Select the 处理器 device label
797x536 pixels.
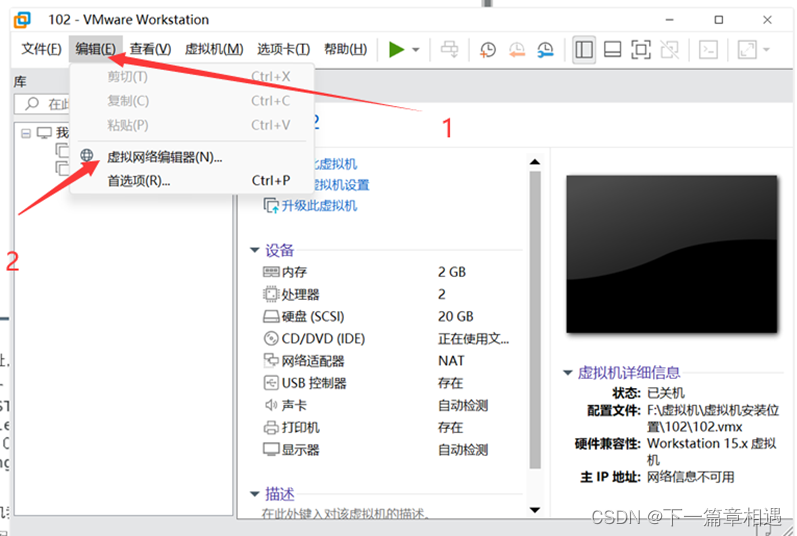[300, 295]
